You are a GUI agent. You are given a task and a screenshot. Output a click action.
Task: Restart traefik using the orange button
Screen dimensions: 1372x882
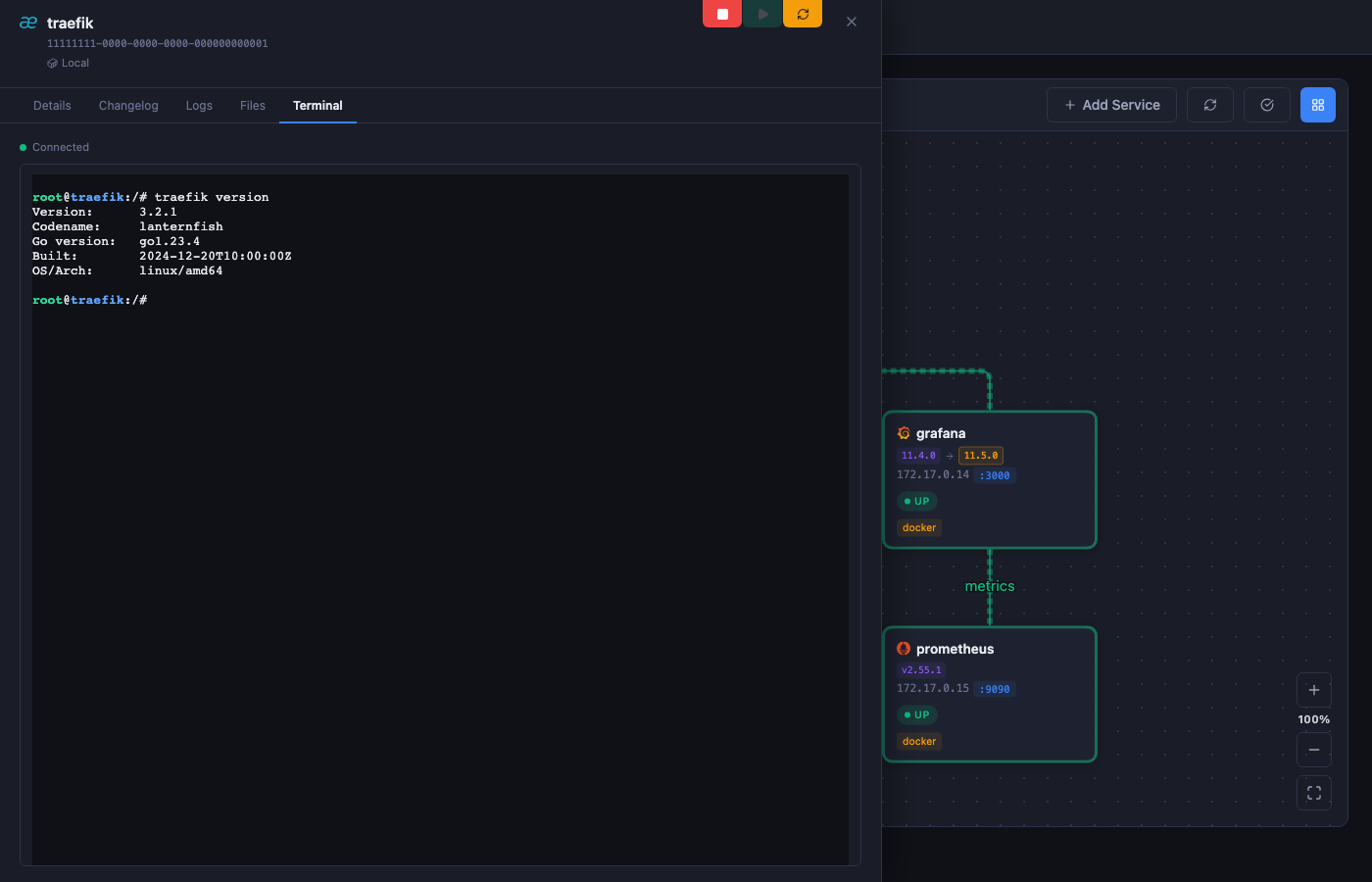tap(803, 14)
